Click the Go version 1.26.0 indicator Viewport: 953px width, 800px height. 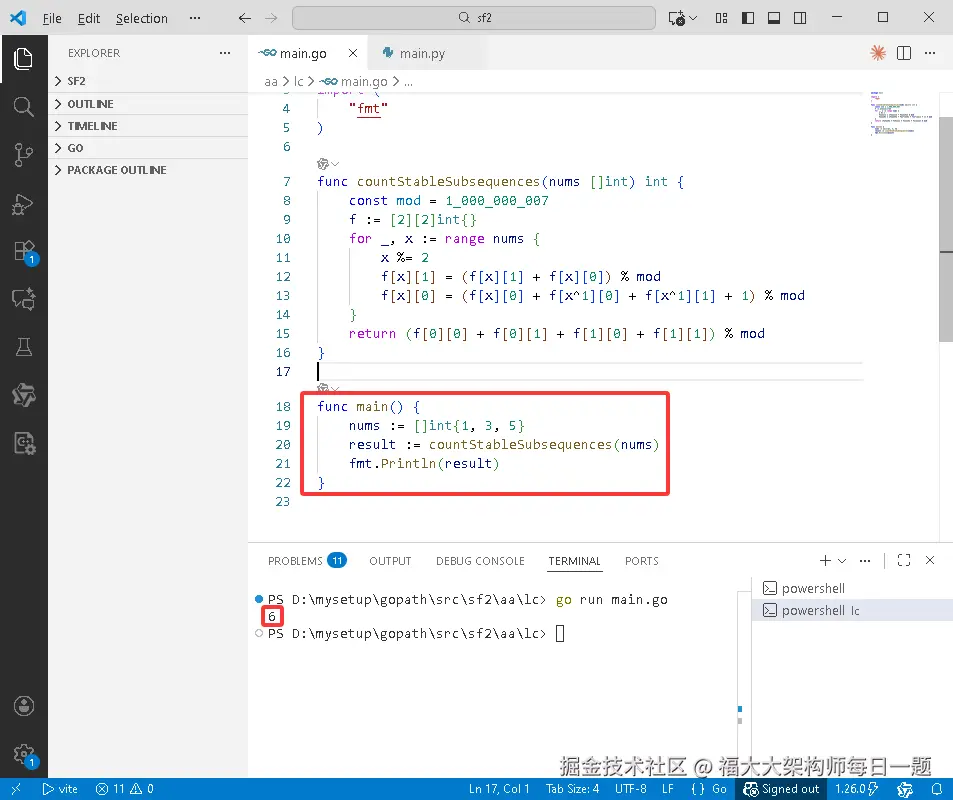(856, 789)
